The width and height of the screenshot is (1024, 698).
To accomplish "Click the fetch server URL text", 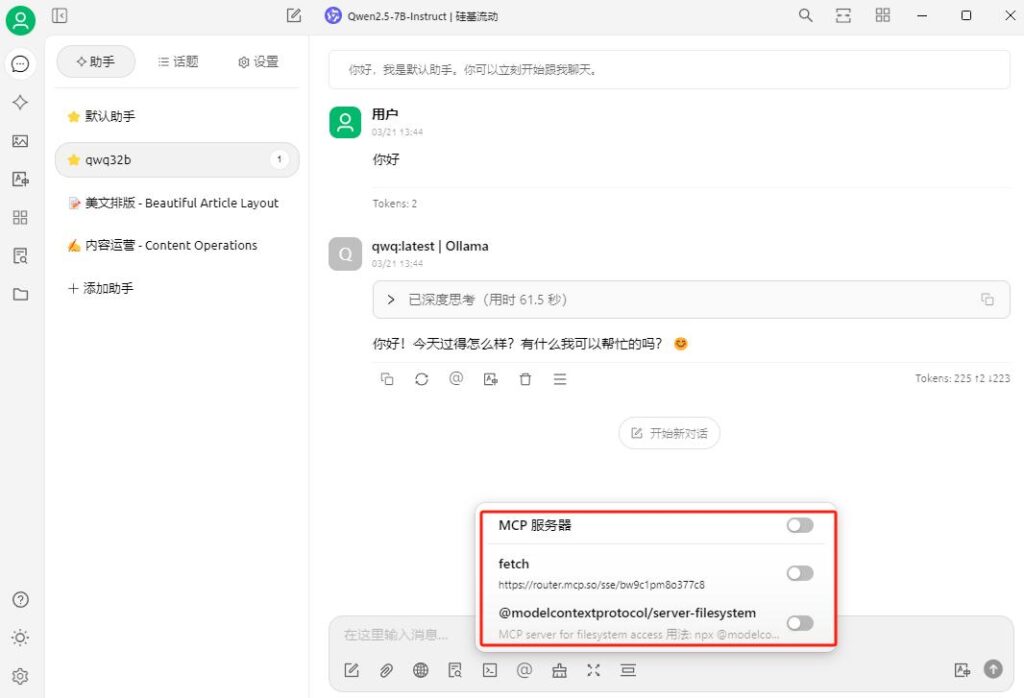I will point(601,584).
